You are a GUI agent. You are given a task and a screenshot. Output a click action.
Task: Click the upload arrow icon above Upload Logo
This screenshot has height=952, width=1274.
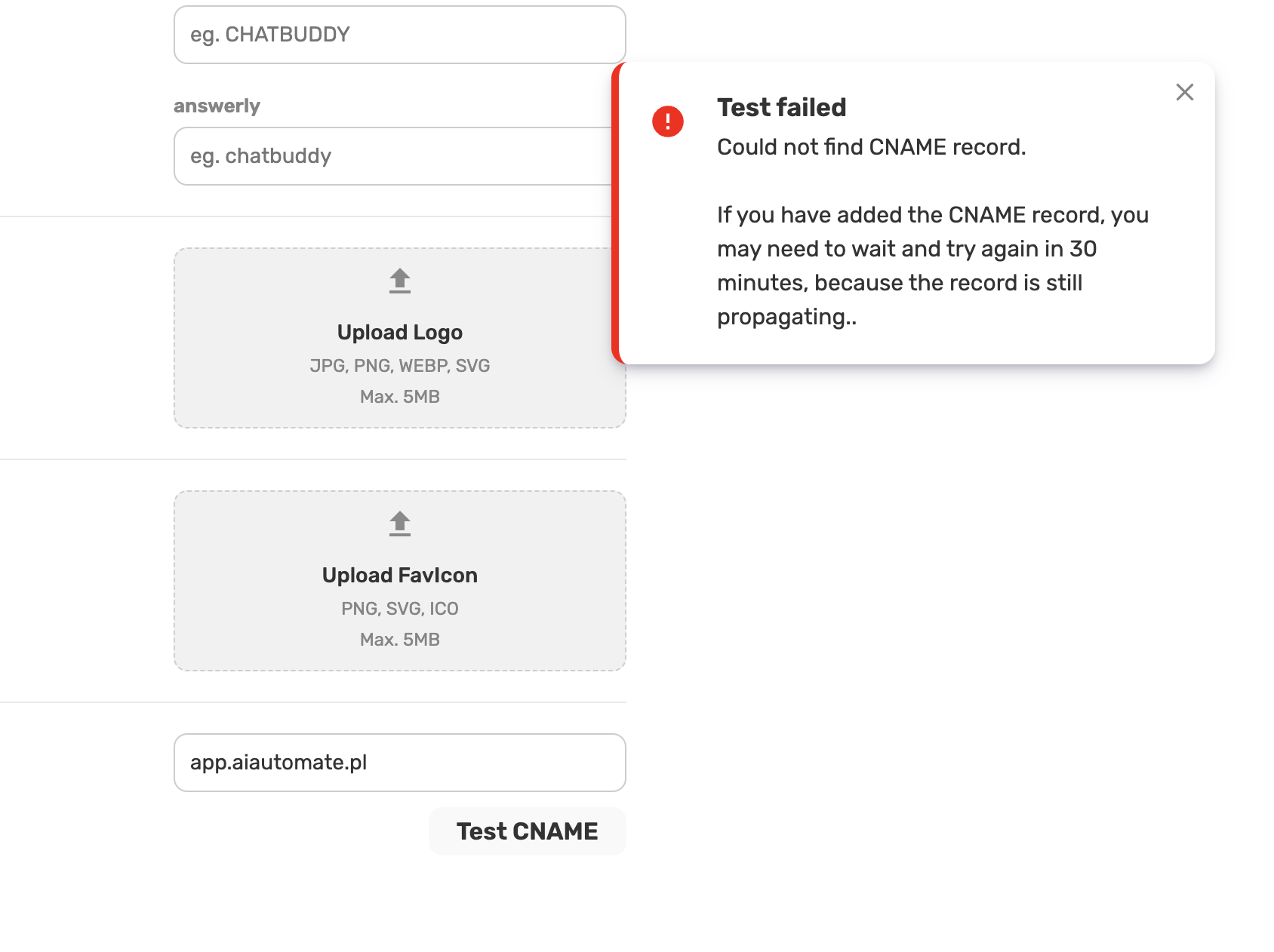click(x=400, y=281)
